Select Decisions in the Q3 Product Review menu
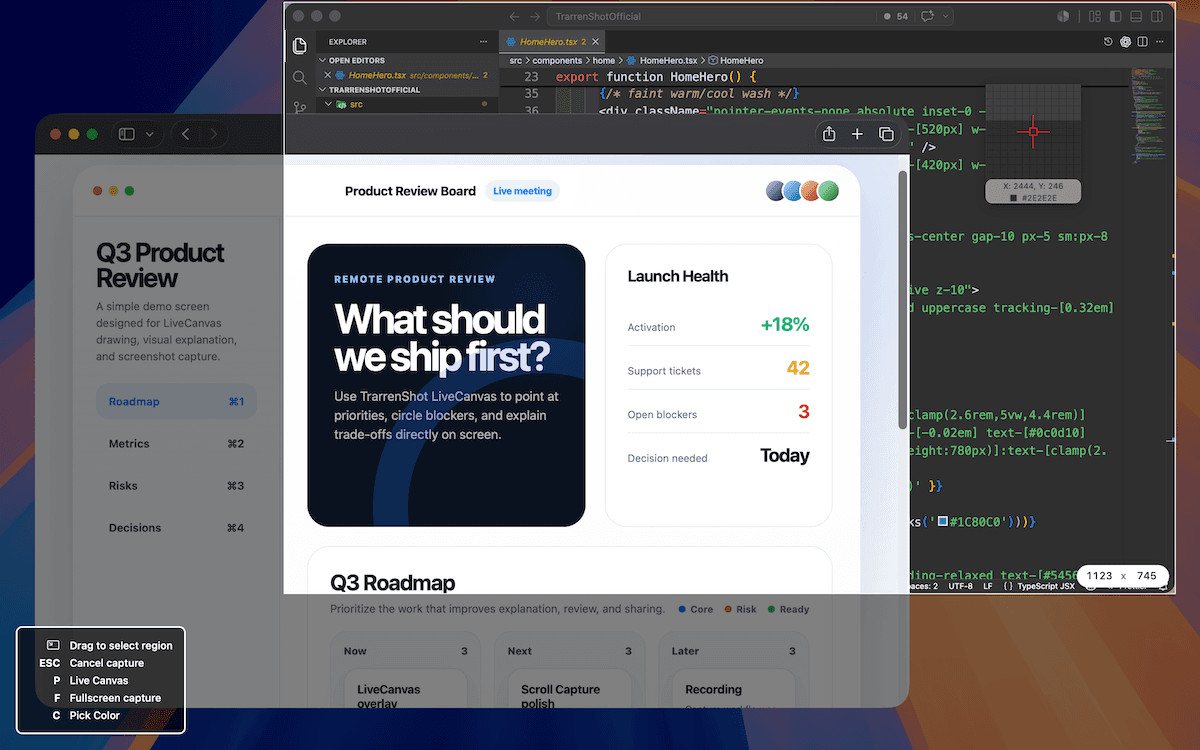This screenshot has height=750, width=1200. pos(176,528)
